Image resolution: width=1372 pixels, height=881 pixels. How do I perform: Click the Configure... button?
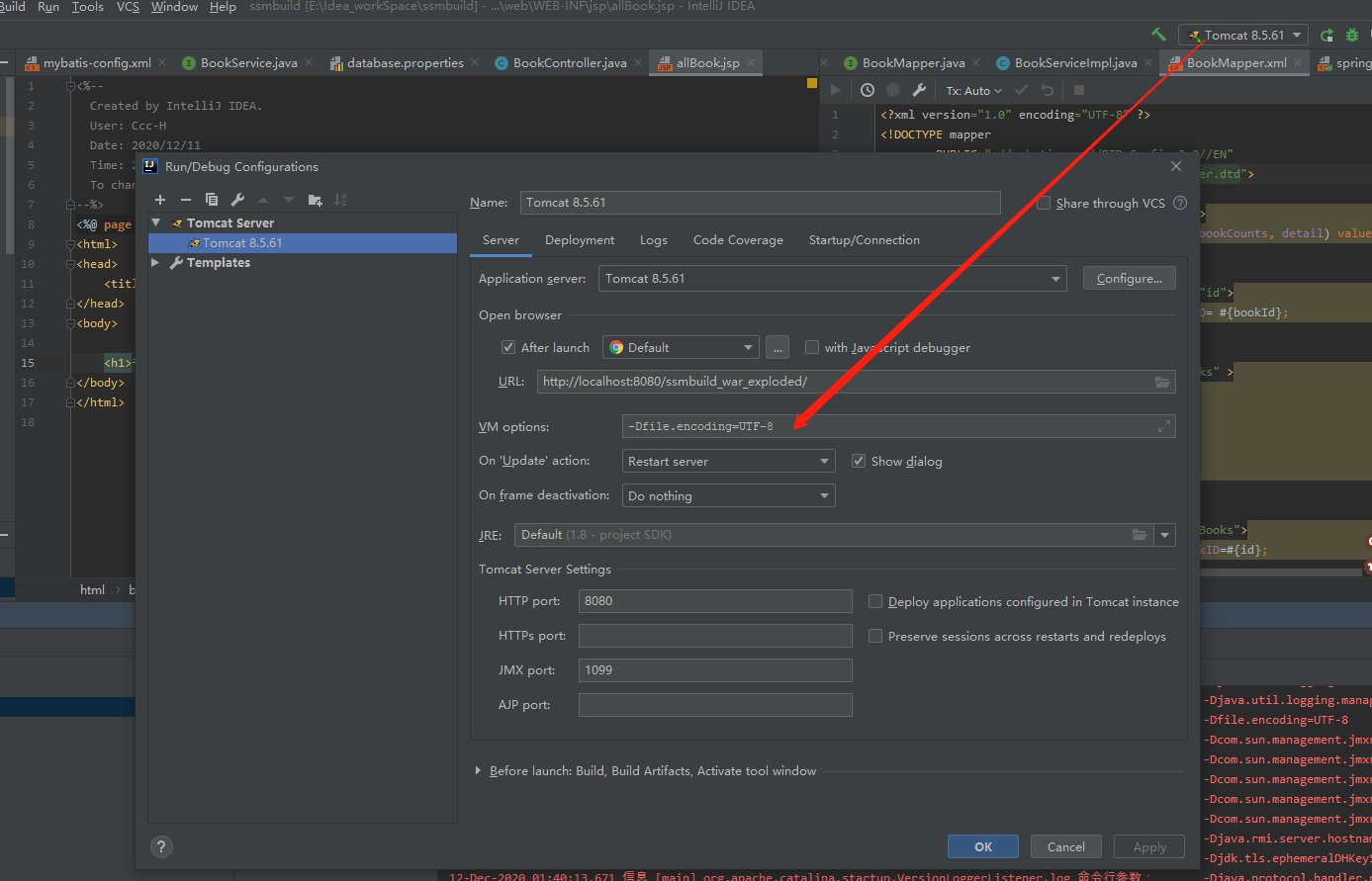[x=1129, y=279]
